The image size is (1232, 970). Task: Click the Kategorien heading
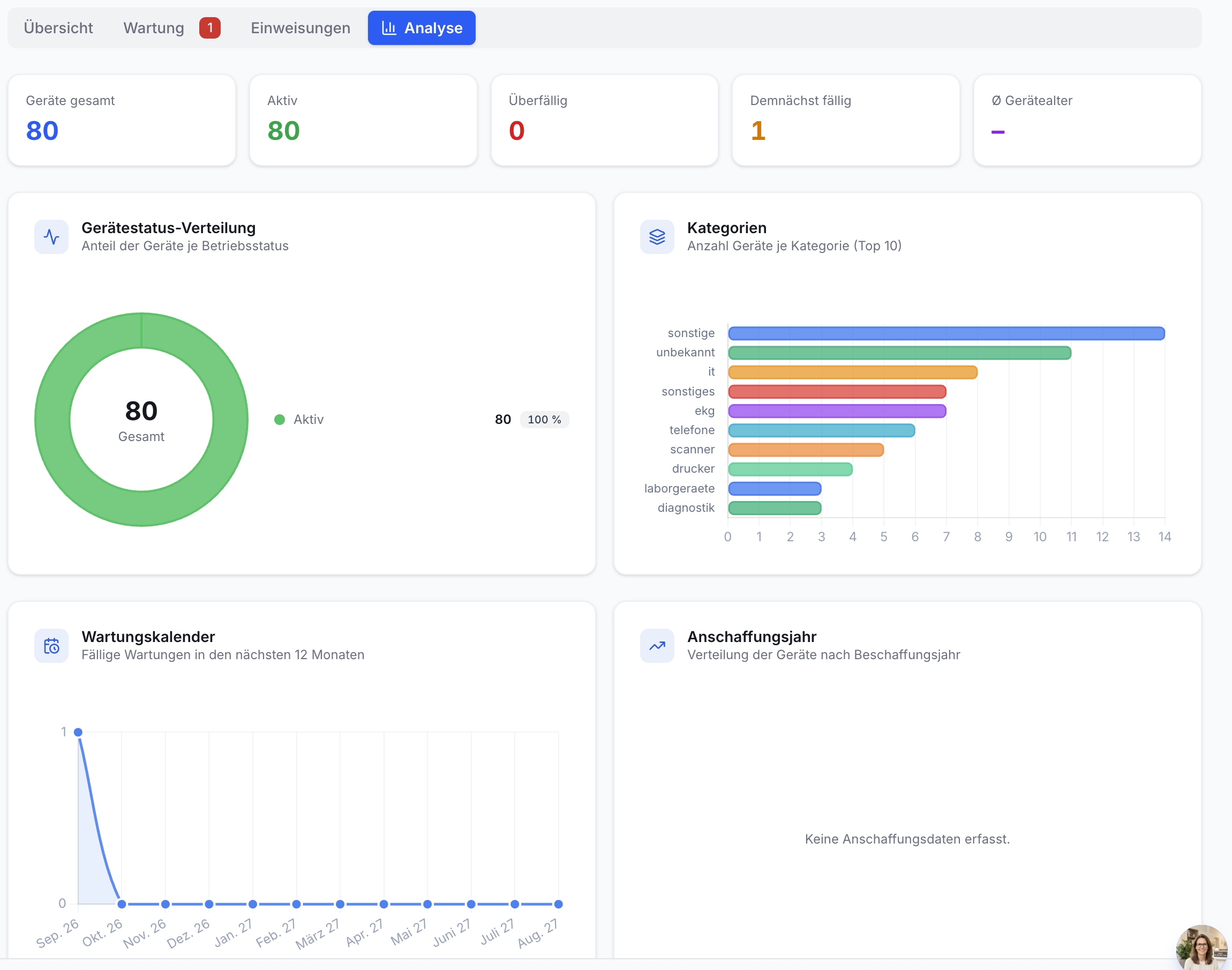pos(726,228)
